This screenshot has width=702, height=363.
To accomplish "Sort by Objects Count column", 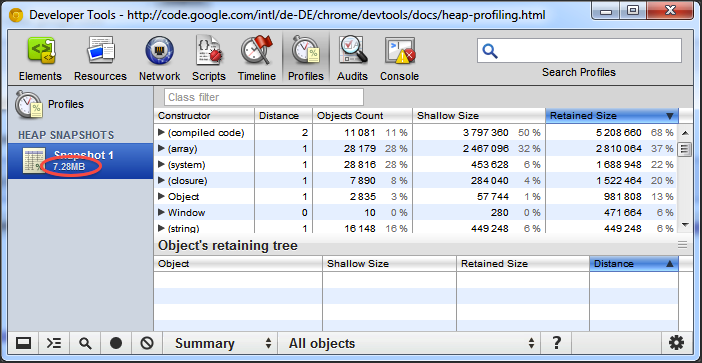I will (x=362, y=116).
